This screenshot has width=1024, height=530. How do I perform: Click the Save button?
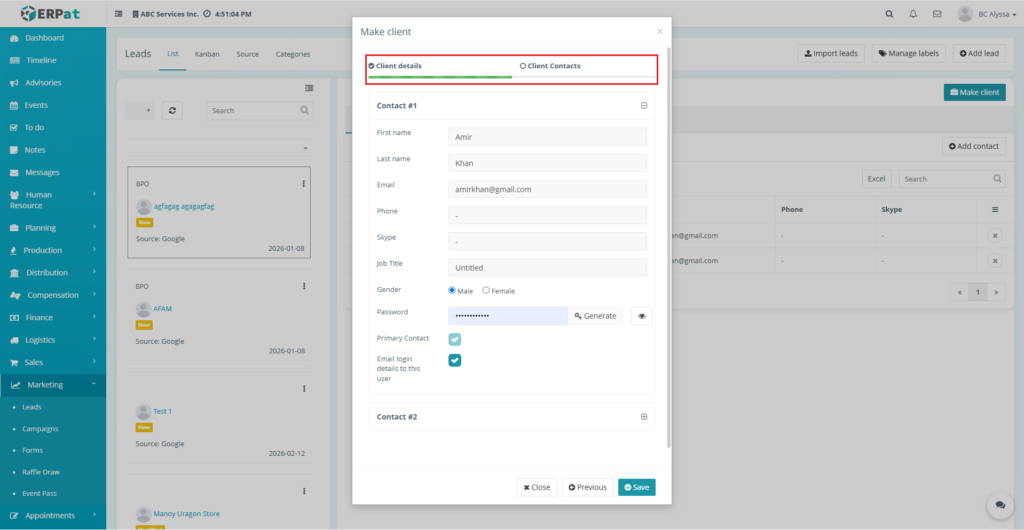pyautogui.click(x=636, y=487)
